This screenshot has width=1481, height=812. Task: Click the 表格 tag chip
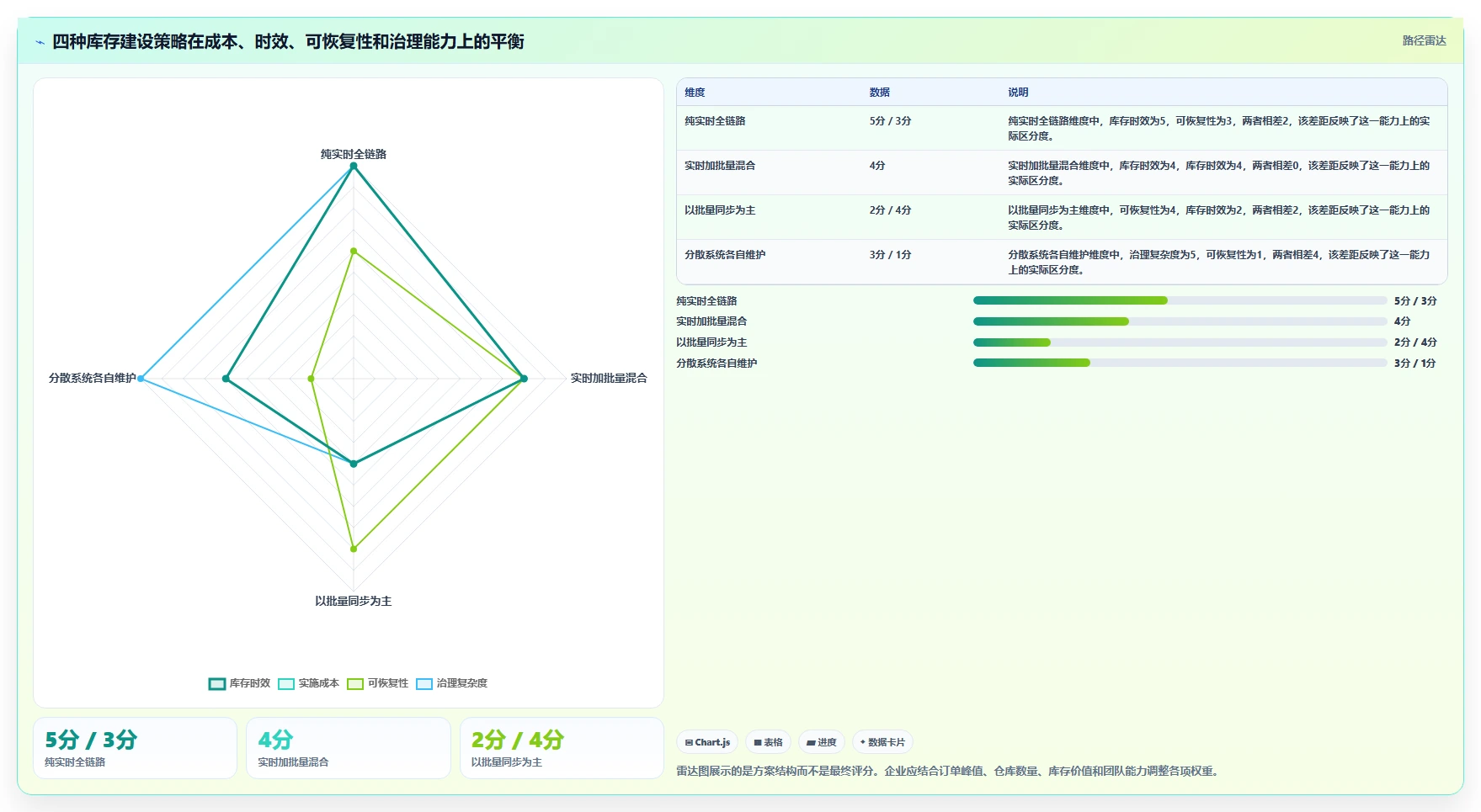[768, 742]
